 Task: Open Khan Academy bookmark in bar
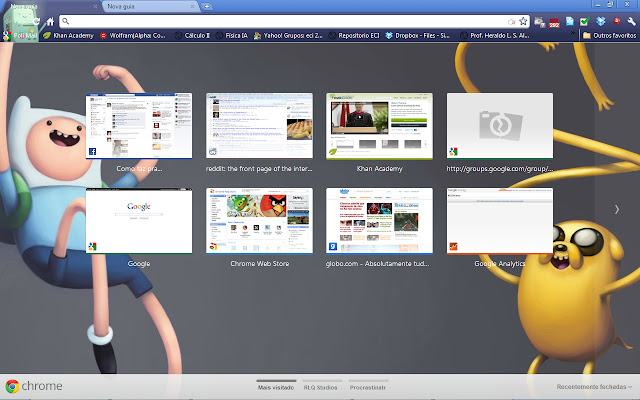(x=69, y=36)
